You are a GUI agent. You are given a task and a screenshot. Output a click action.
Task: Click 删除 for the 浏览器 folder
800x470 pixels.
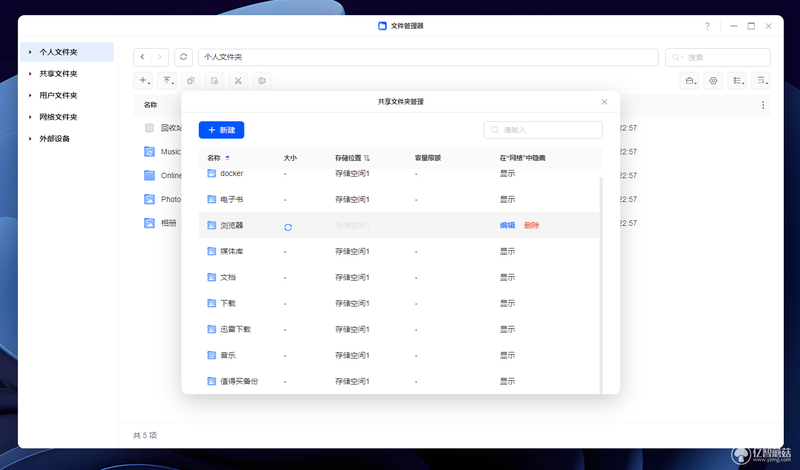pyautogui.click(x=532, y=226)
